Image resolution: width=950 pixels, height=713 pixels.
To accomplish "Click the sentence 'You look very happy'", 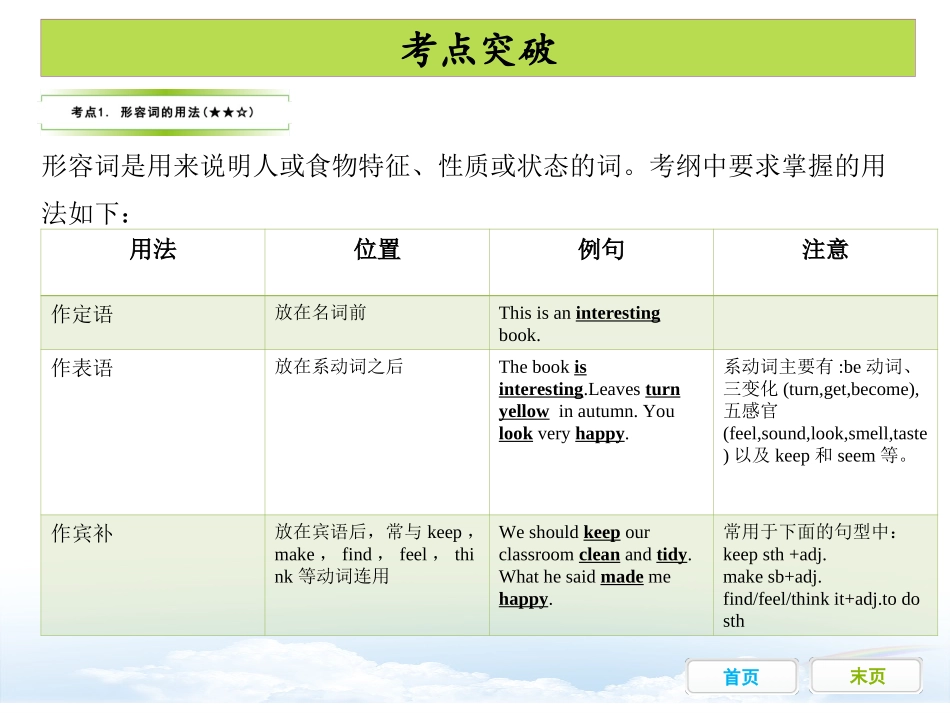I will 586,422.
